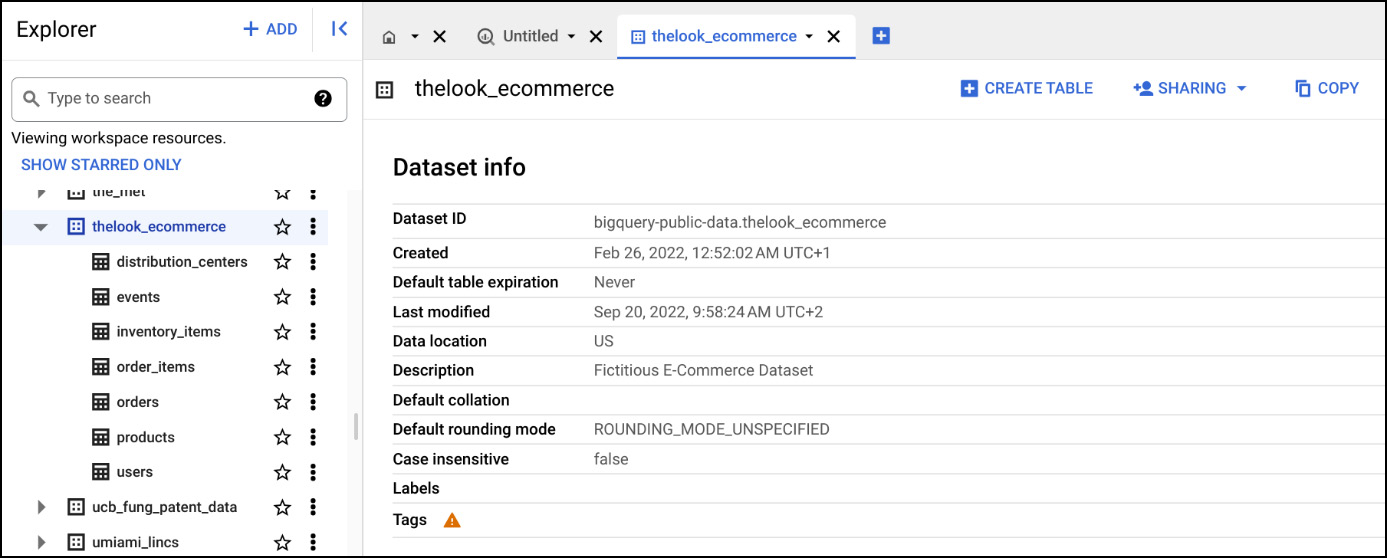1387x558 pixels.
Task: Expand the ucb_fung_patent_data dataset
Action: 41,507
